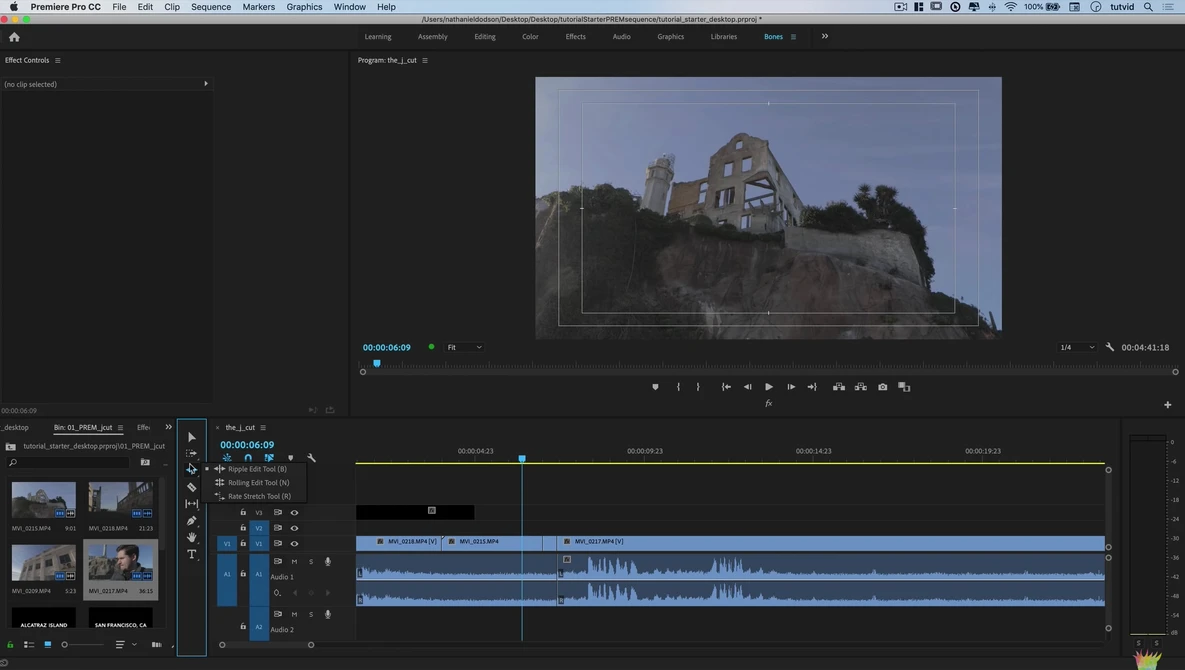Mute the Audio 1 track

pyautogui.click(x=294, y=561)
